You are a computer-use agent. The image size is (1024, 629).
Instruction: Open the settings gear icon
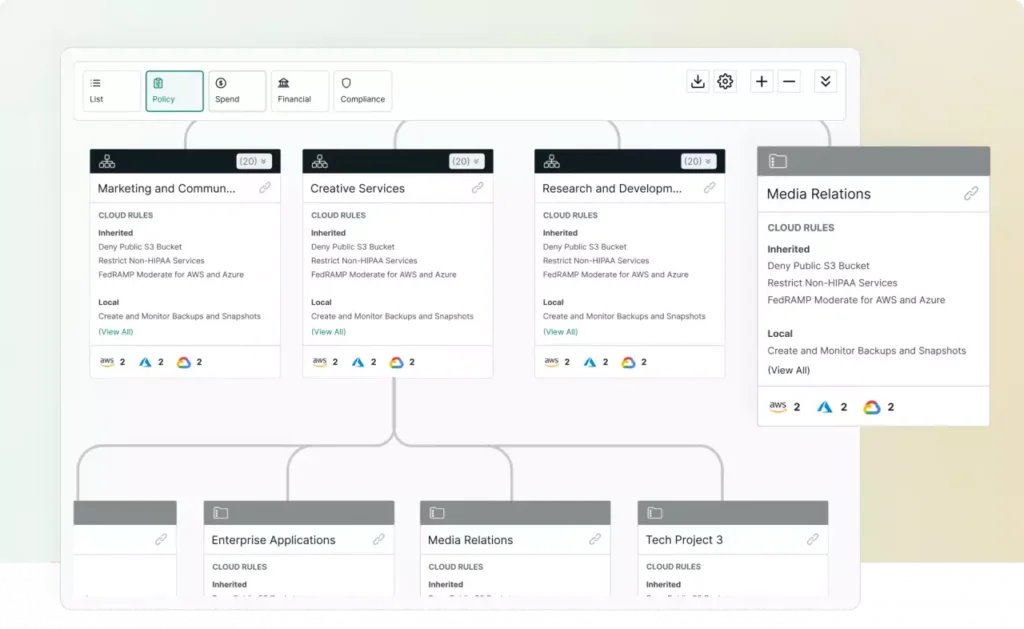(x=725, y=81)
